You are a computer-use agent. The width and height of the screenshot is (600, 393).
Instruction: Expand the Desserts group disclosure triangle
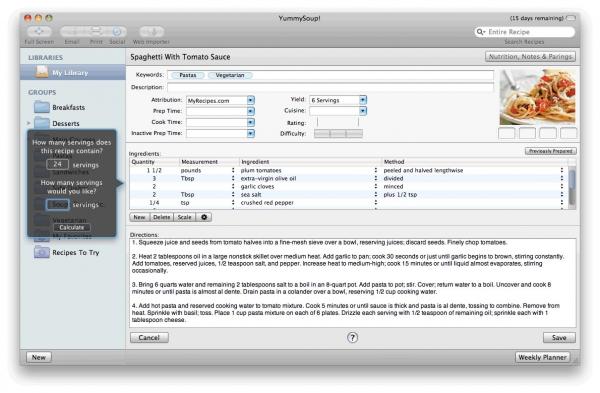(x=29, y=123)
